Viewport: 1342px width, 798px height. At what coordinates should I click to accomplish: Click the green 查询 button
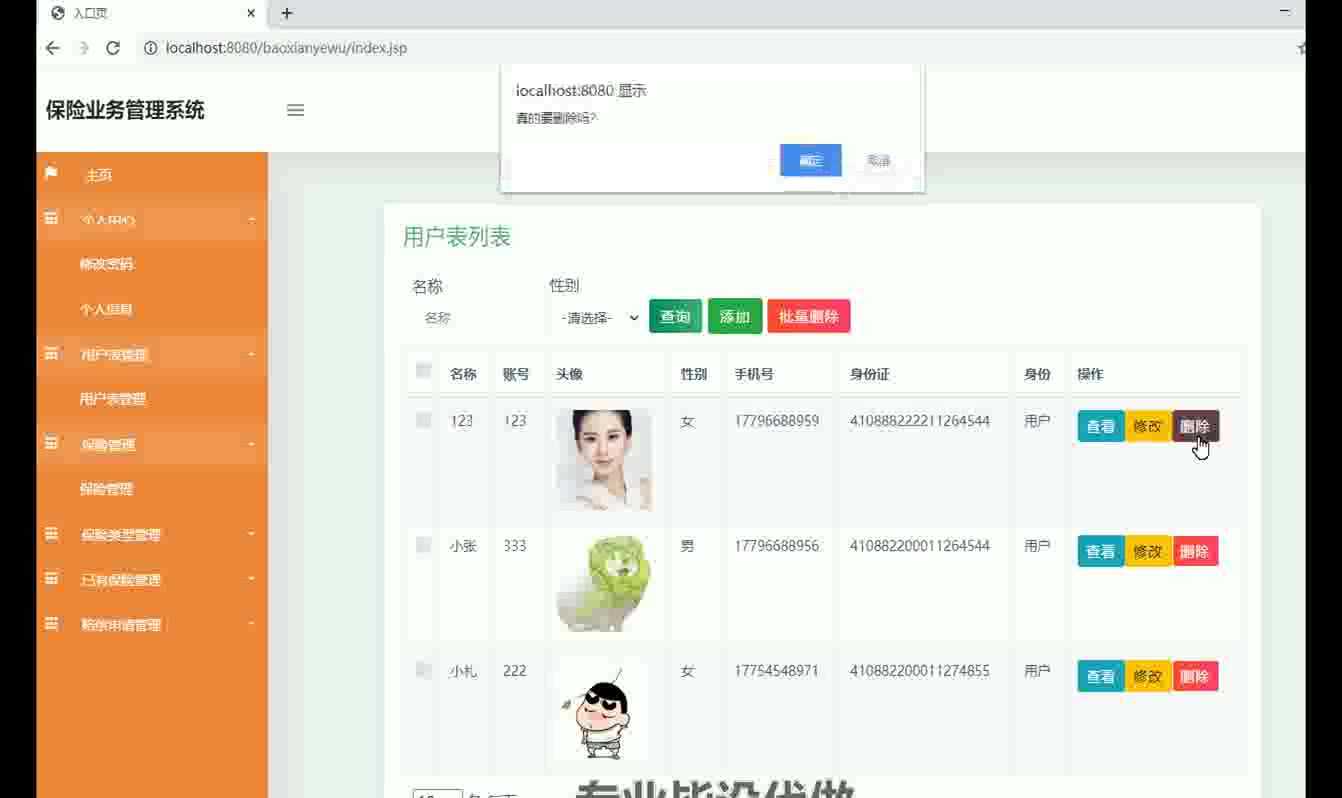(x=675, y=316)
